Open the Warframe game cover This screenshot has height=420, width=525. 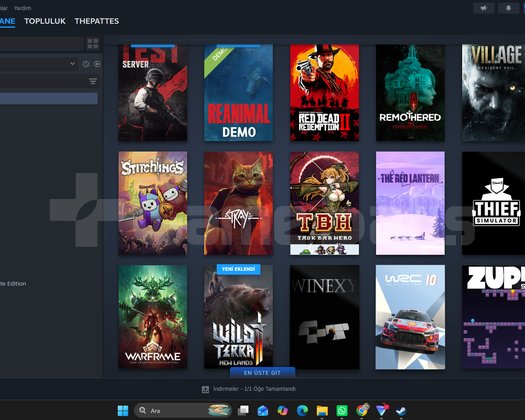[153, 317]
